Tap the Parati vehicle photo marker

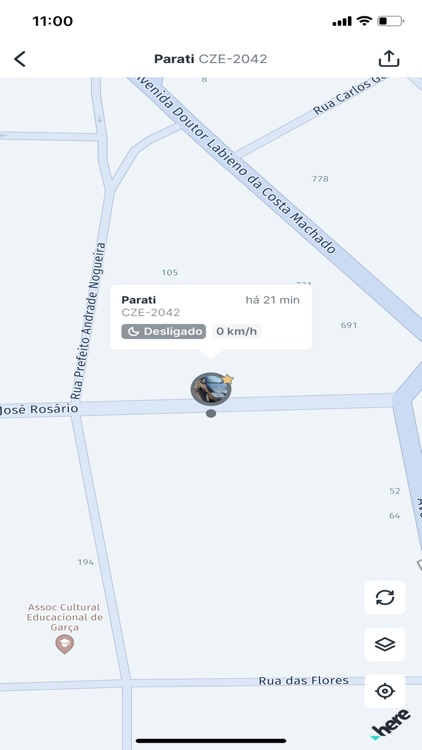tap(211, 388)
